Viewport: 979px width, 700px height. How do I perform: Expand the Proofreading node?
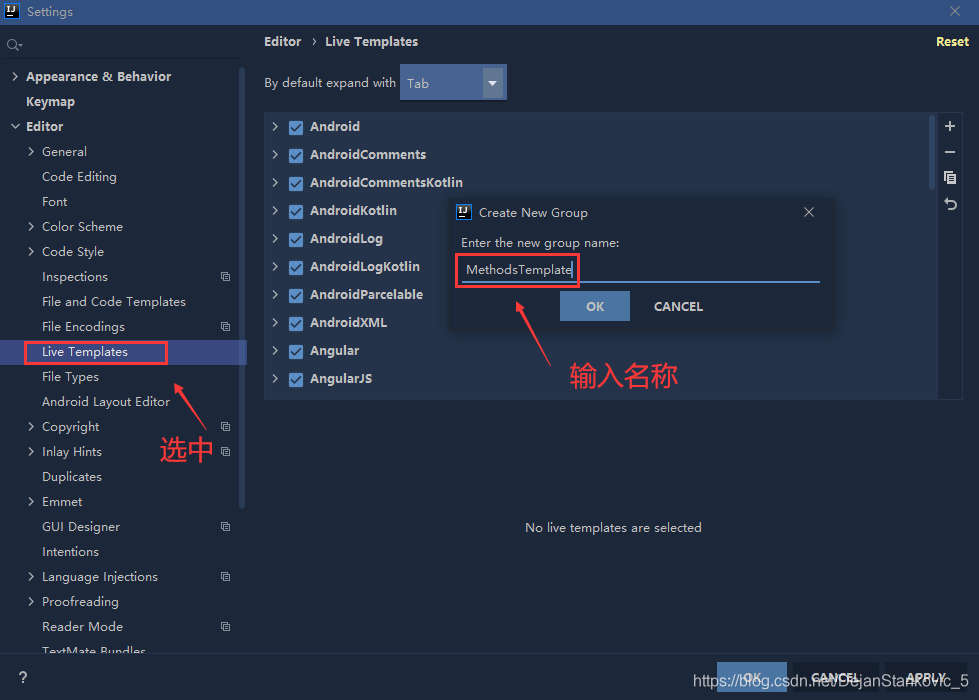point(31,601)
